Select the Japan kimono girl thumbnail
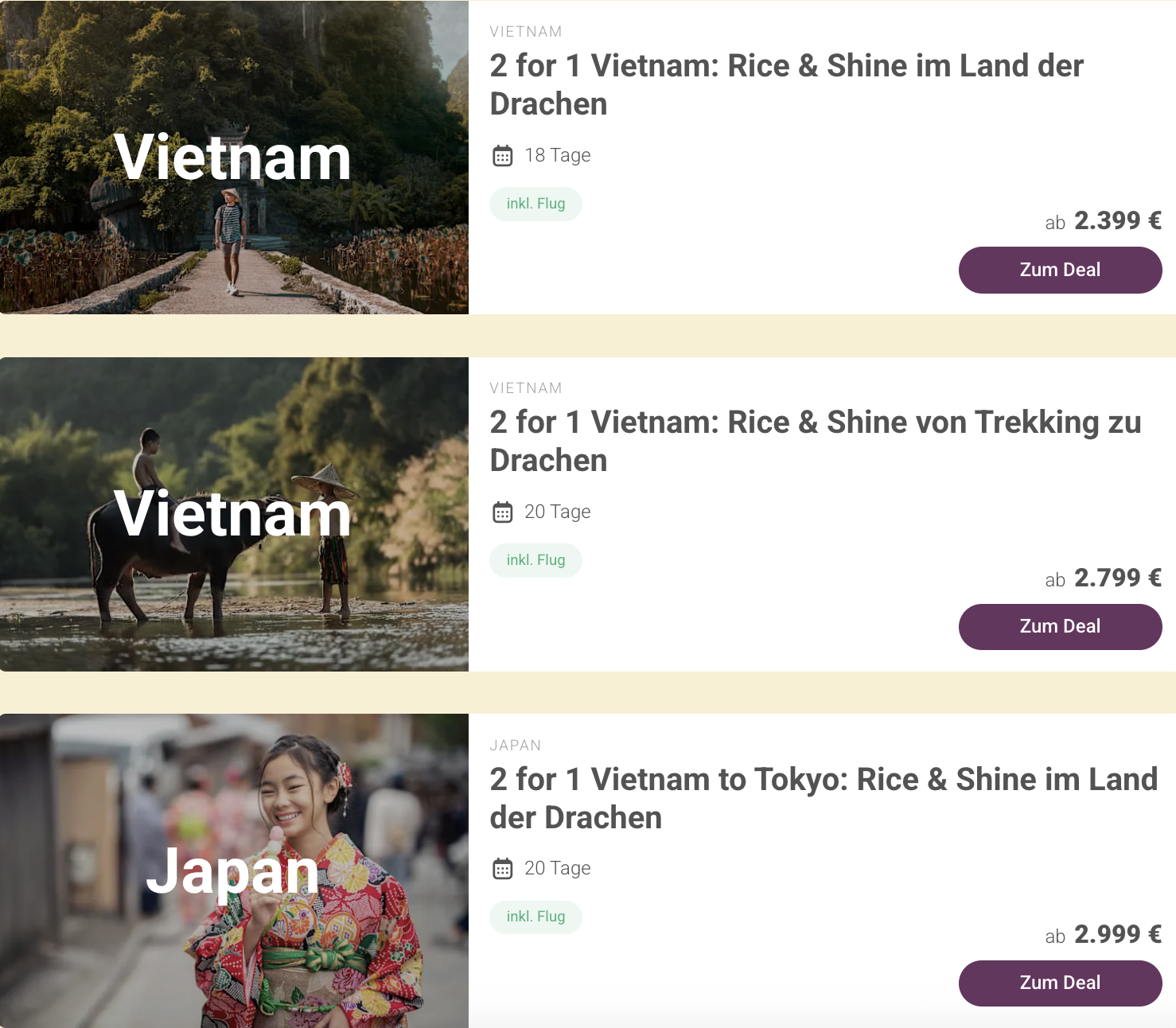The width and height of the screenshot is (1176, 1028). 234,870
